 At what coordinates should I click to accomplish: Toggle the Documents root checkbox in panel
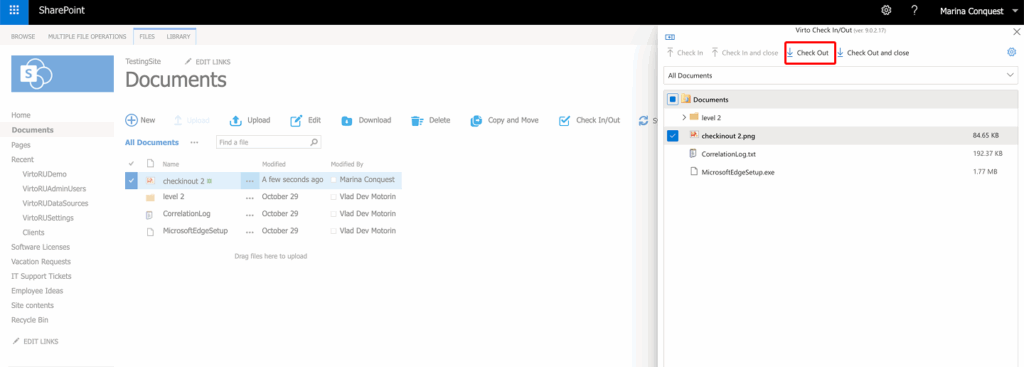(x=673, y=99)
